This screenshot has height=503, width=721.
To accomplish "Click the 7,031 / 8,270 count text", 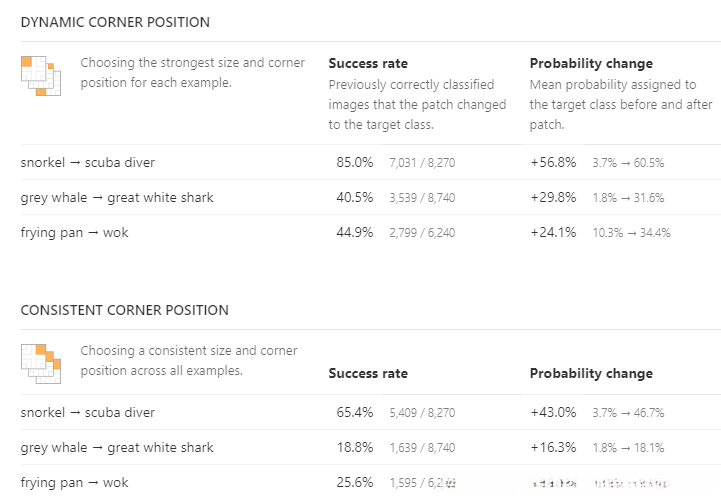I will (422, 163).
